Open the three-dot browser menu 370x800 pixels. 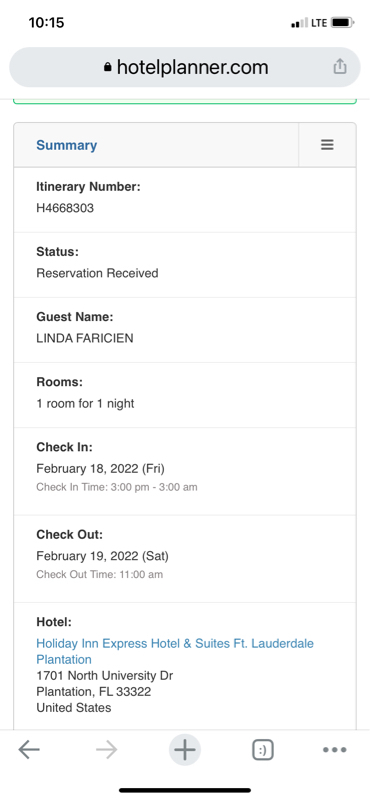(x=335, y=750)
